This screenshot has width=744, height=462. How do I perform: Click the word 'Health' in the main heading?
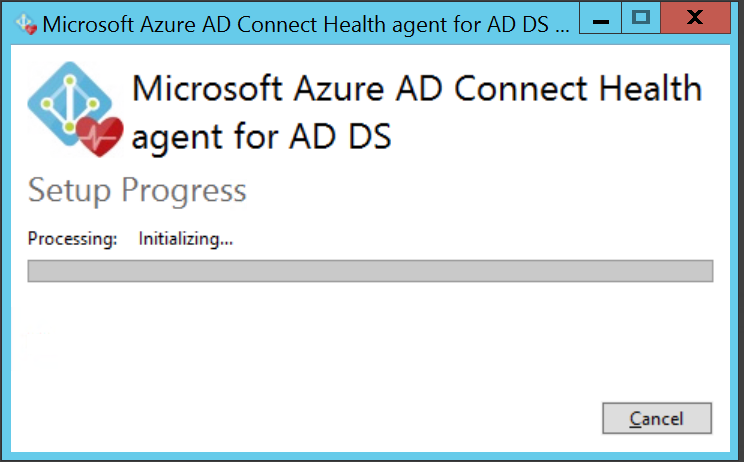pos(648,88)
